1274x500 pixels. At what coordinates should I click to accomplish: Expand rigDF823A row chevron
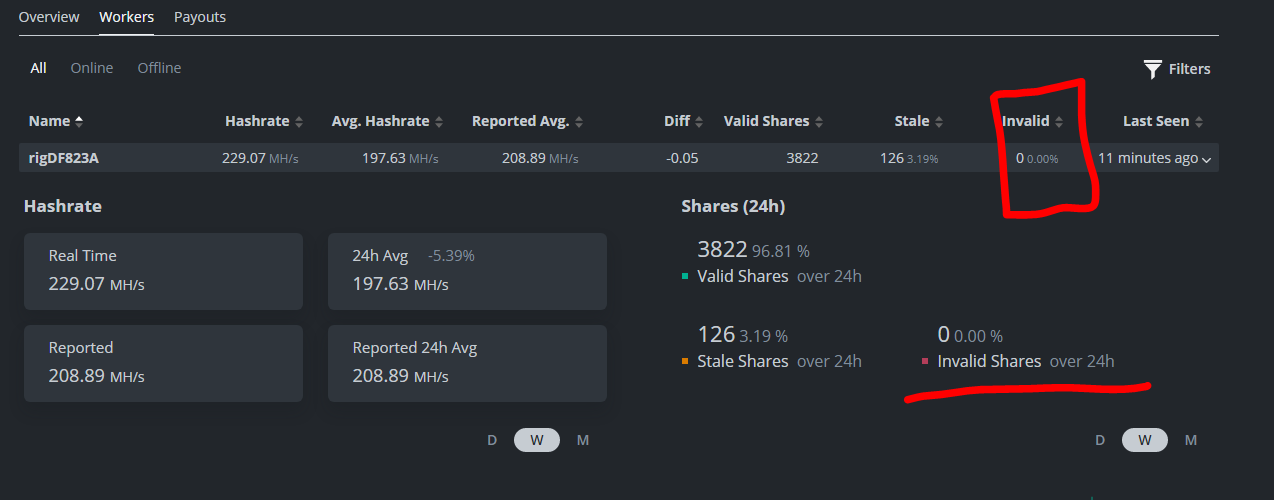1207,160
